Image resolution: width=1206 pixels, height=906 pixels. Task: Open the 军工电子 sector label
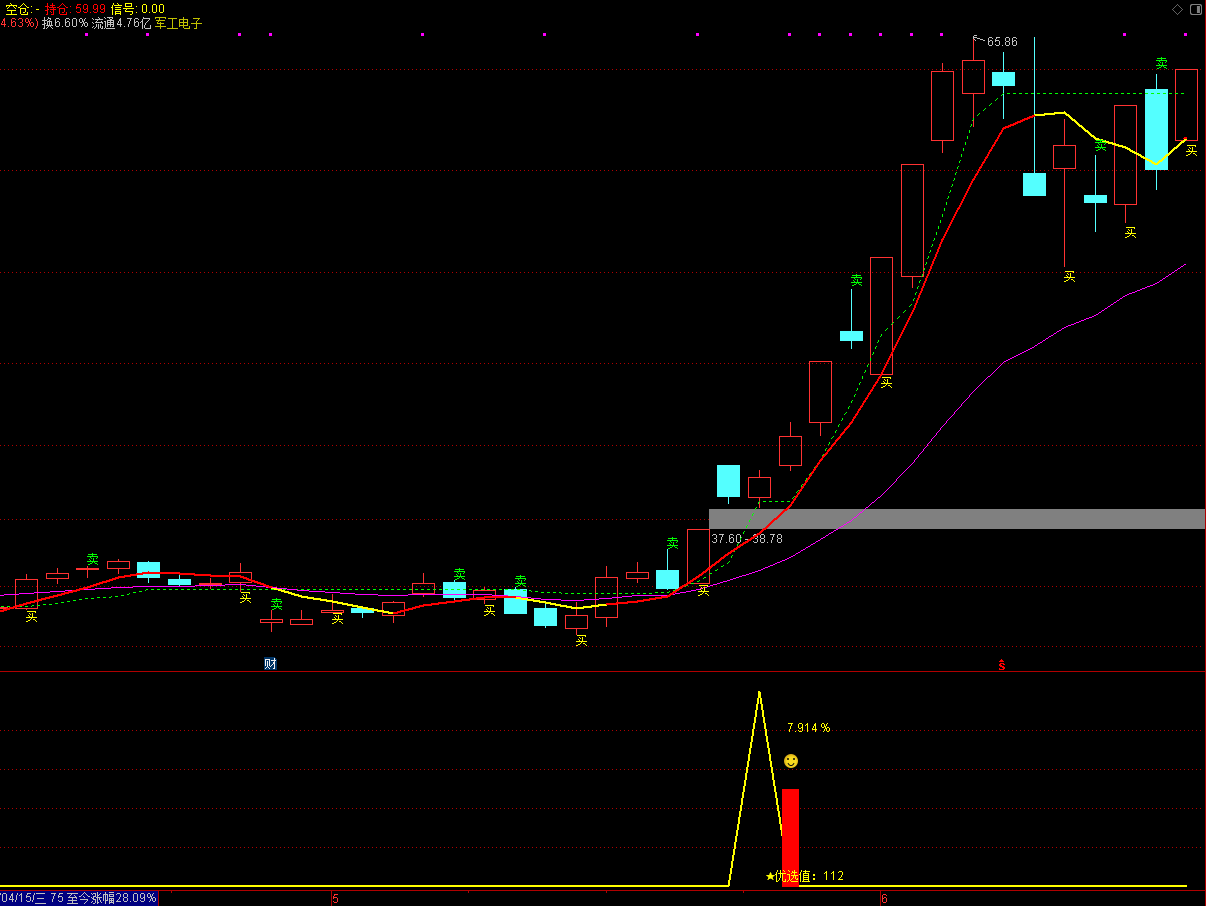coord(178,23)
